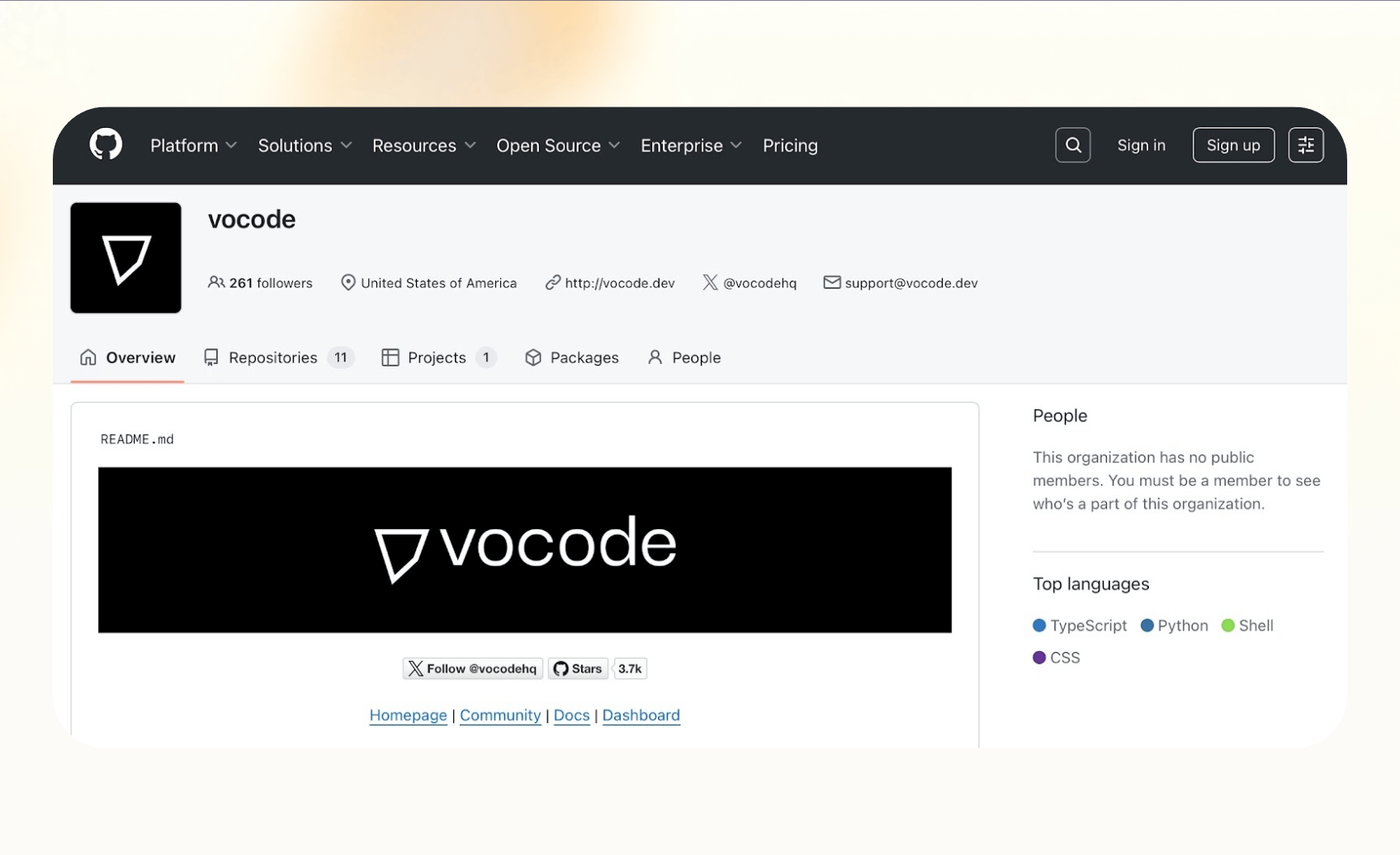
Task: Click the Shell language entry
Action: [x=1247, y=626]
